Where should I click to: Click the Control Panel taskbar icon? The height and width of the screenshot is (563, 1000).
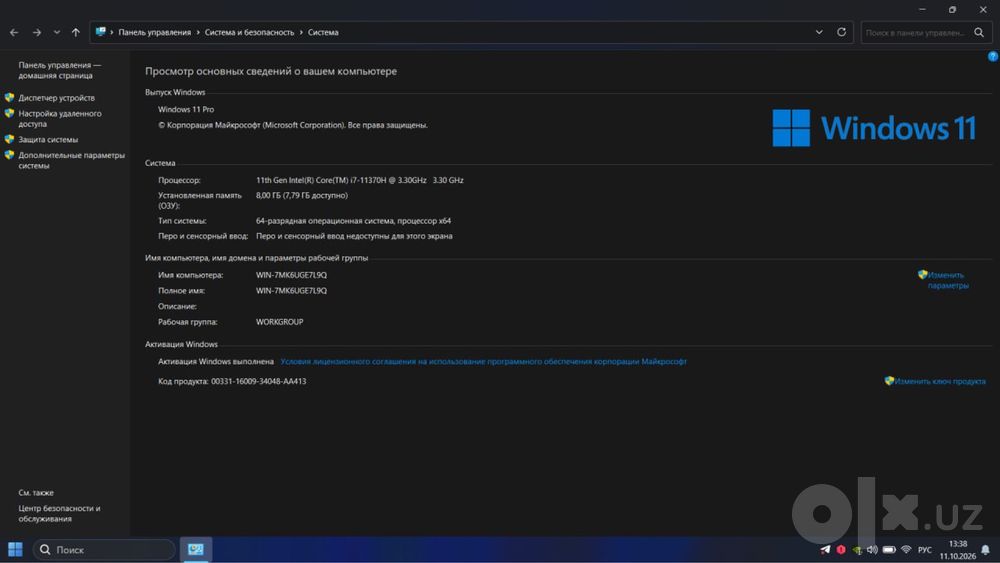coord(196,549)
